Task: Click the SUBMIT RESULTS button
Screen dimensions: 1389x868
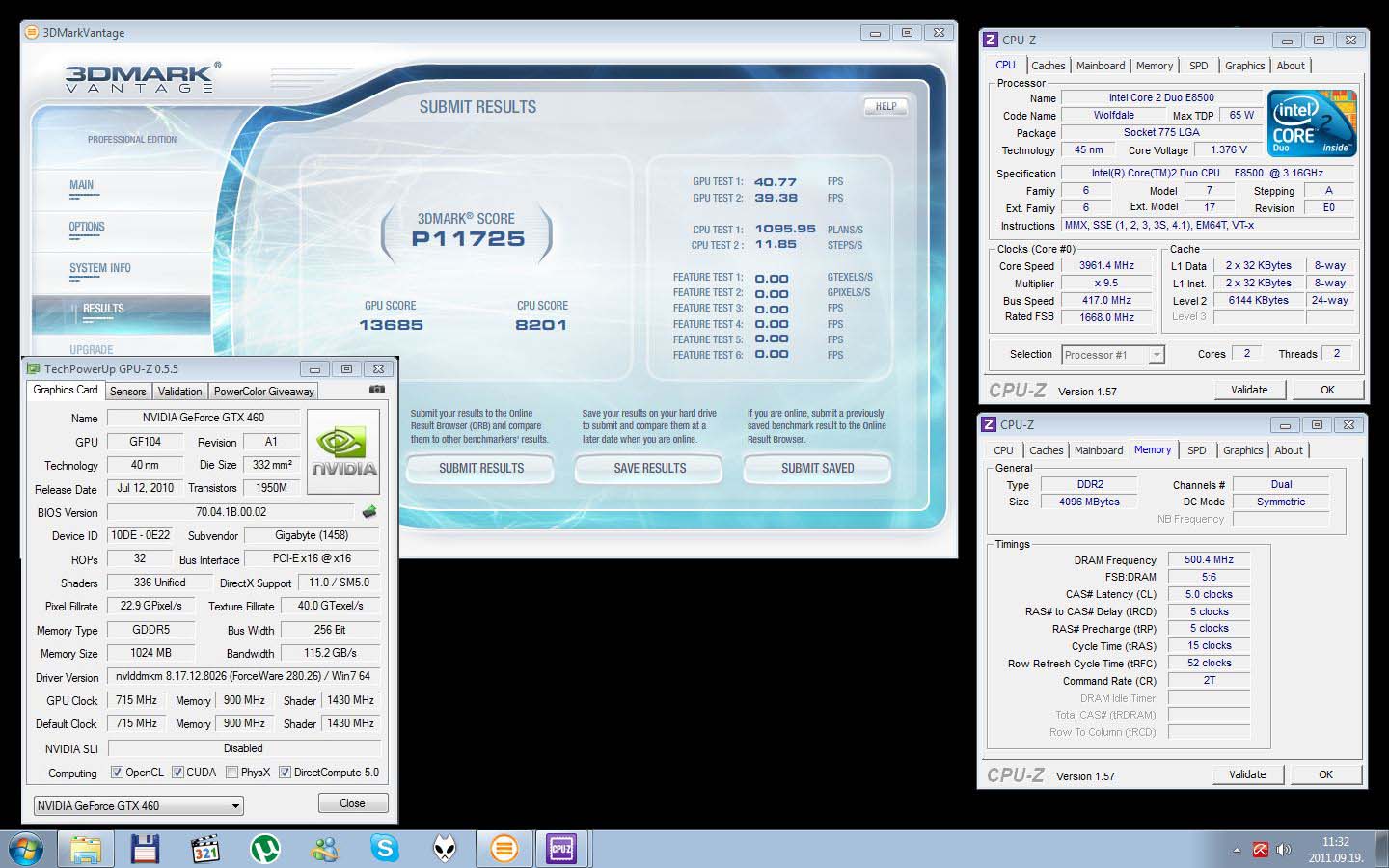Action: coord(480,468)
